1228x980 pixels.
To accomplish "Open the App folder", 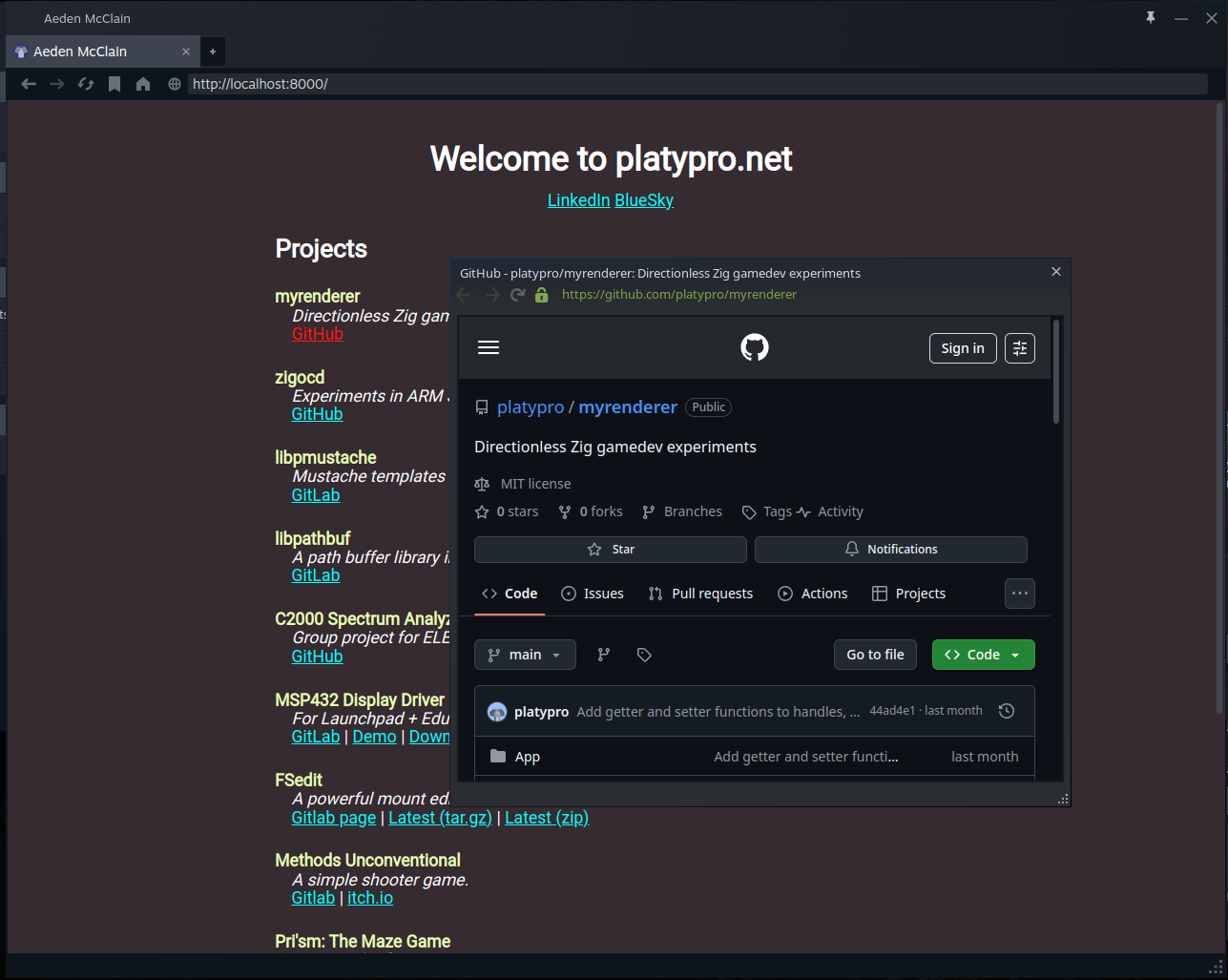I will 528,757.
